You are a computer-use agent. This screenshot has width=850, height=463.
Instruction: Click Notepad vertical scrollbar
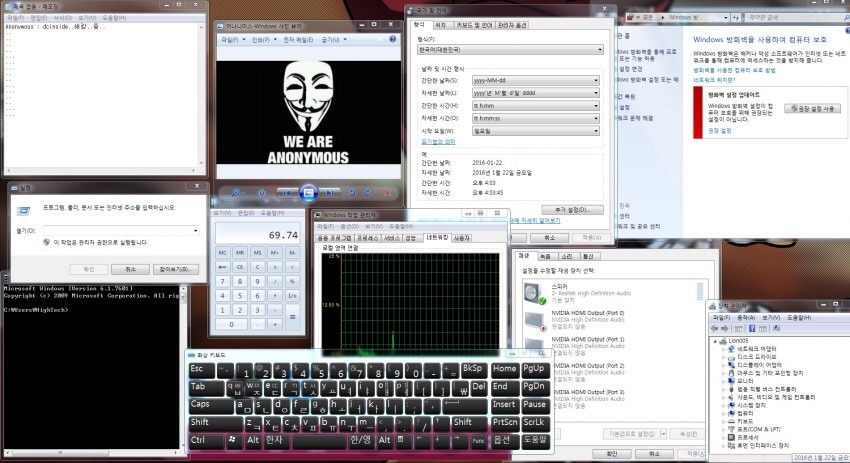pyautogui.click(x=202, y=95)
